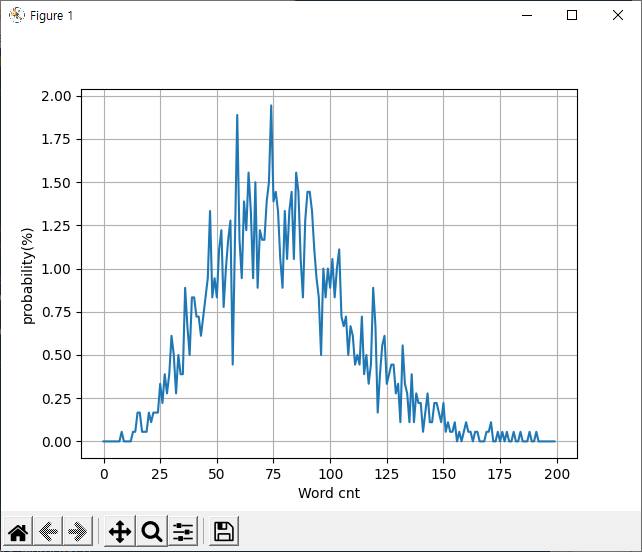Close the Figure 1 window
The image size is (642, 552).
[618, 15]
